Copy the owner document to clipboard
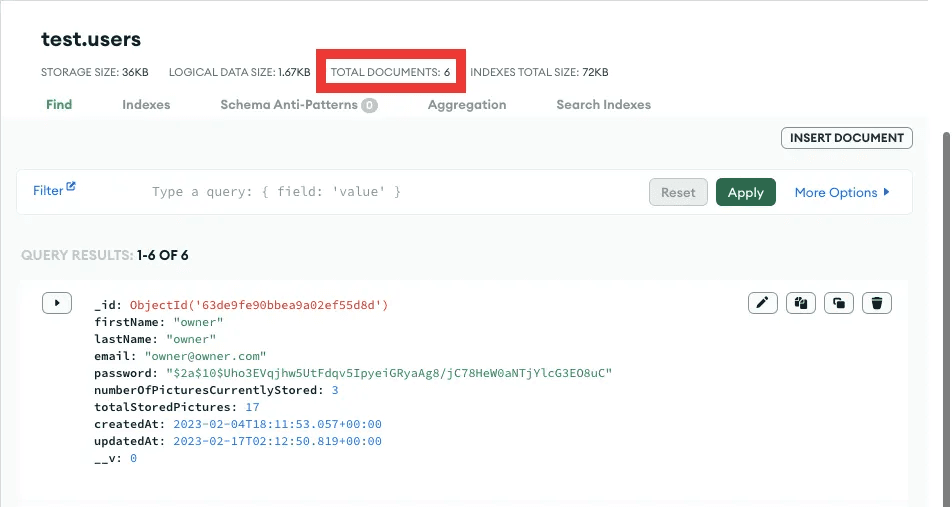Screen dimensions: 952x507 [x=800, y=303]
